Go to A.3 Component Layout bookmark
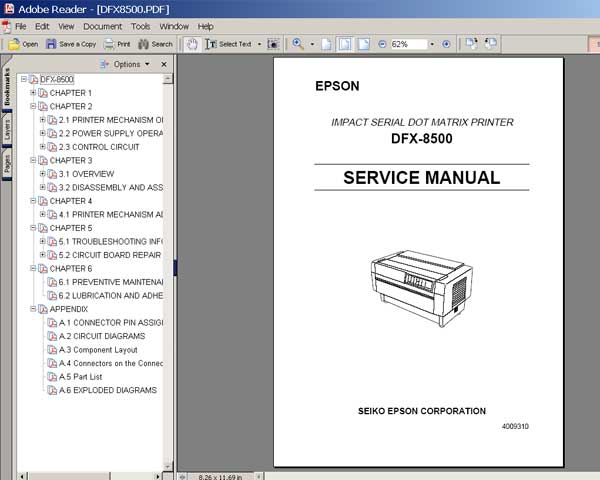Viewport: 600px width, 480px height. click(98, 350)
